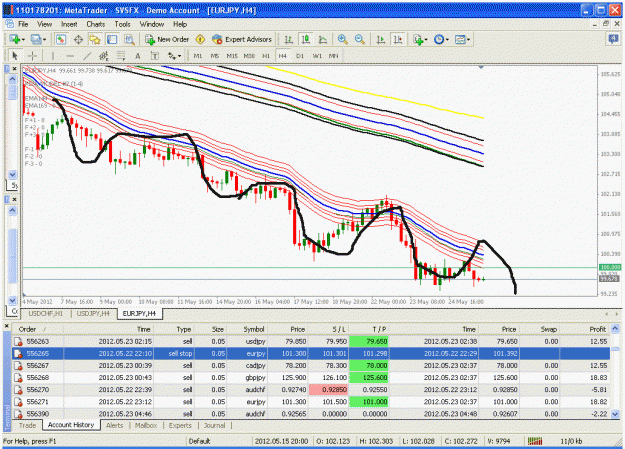Open the Experts terminal tab
This screenshot has width=625, height=449.
click(180, 425)
